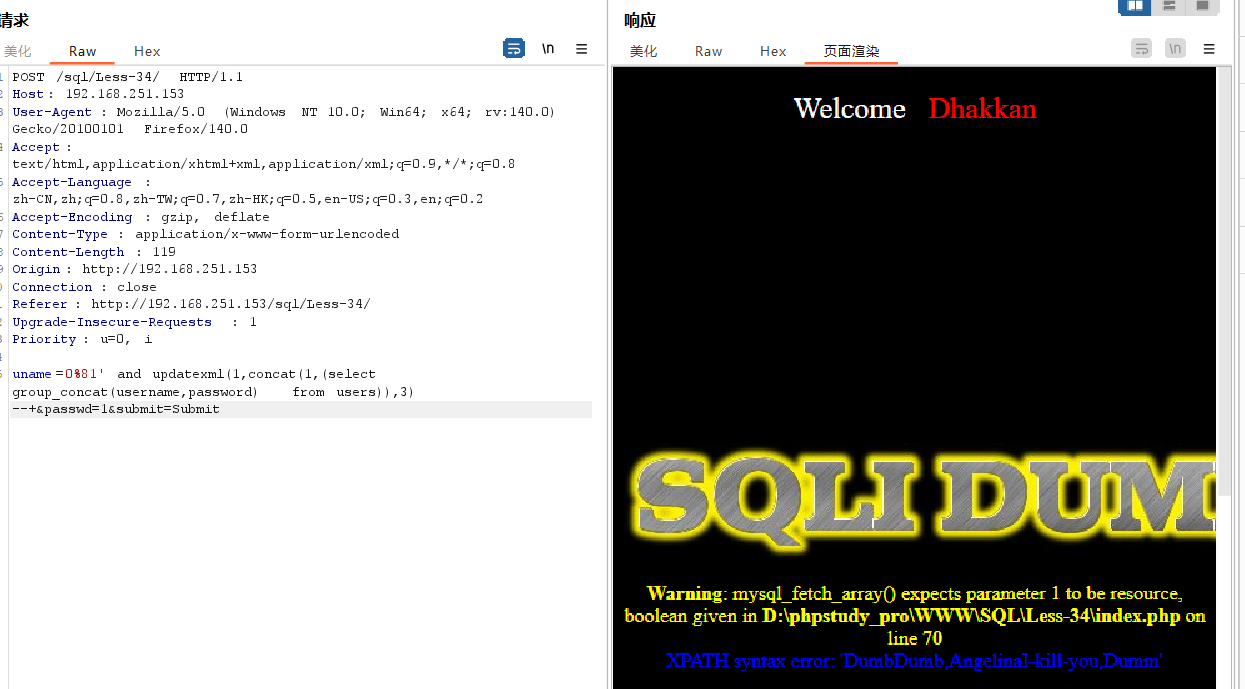Click the POST /sql/Less-34/ request line
The height and width of the screenshot is (689, 1245).
[x=127, y=77]
